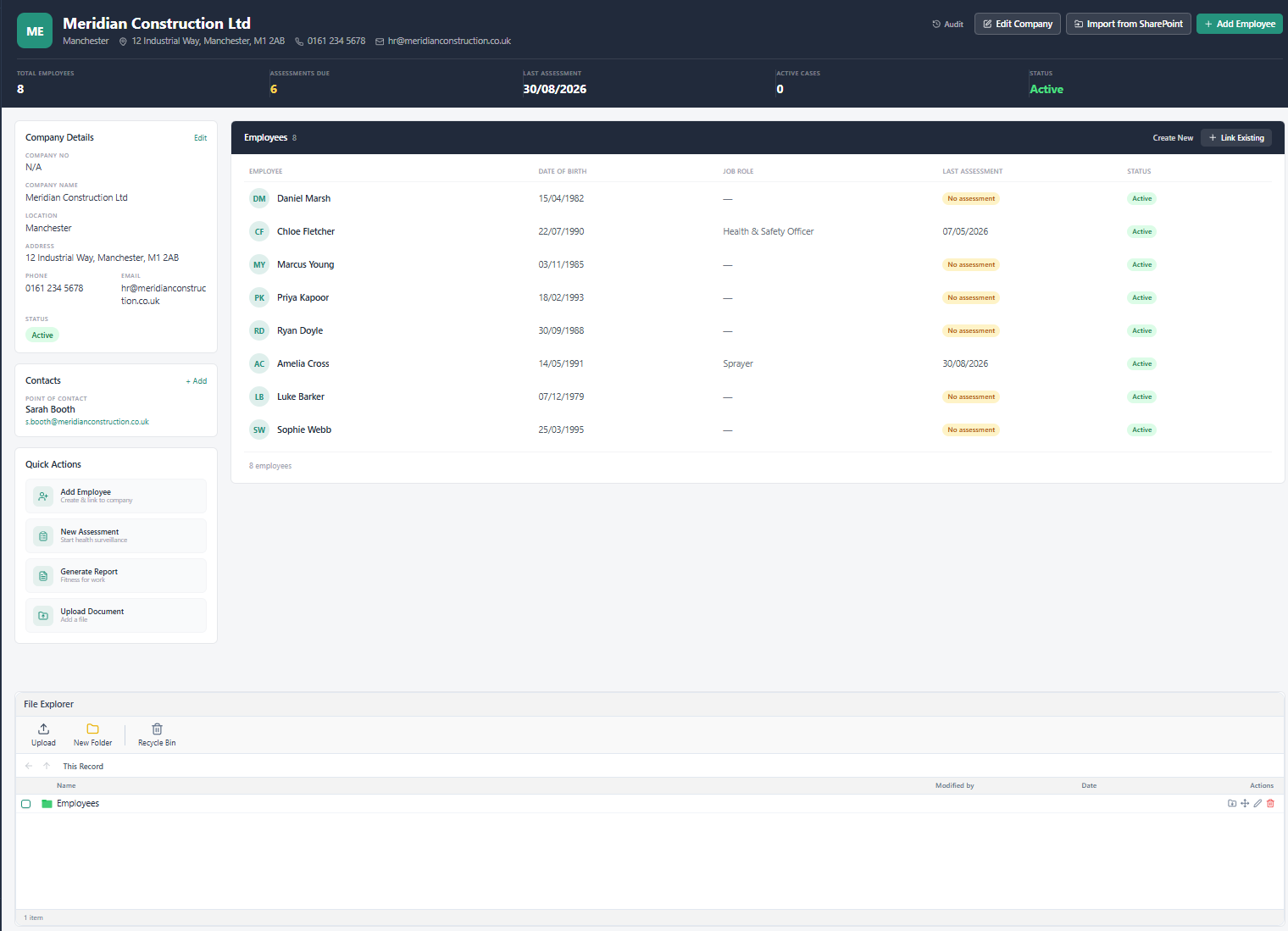Click the New Assessment clipboard icon
The image size is (1288, 931).
coord(43,536)
